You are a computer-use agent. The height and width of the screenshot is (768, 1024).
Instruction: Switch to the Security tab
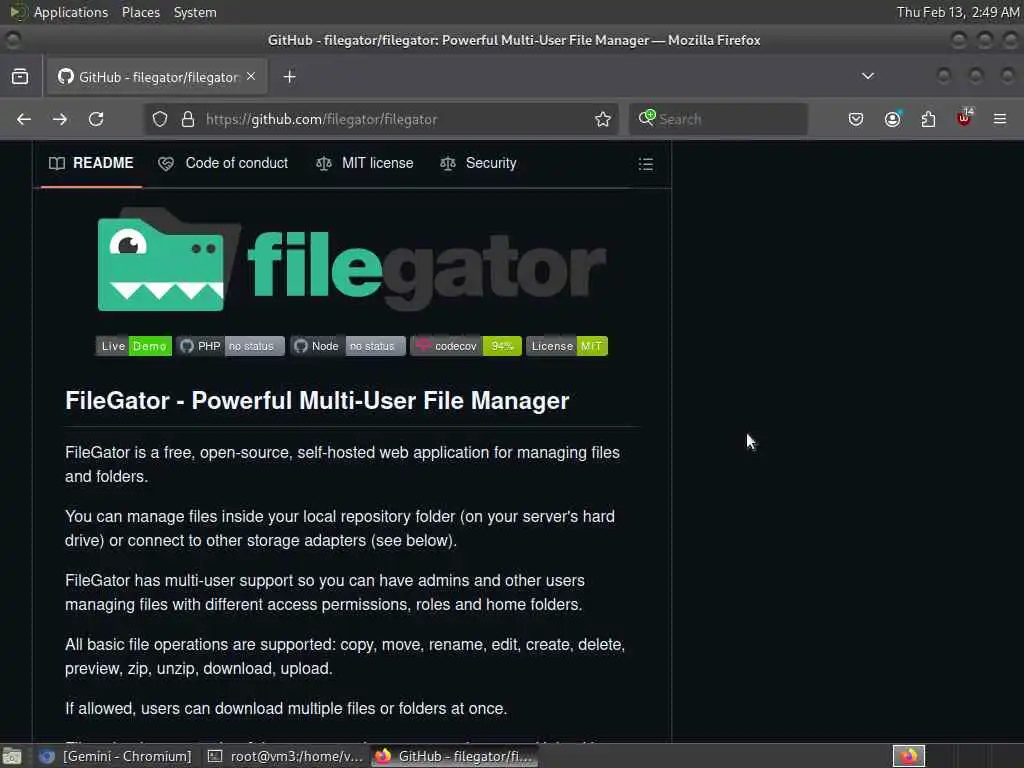[x=478, y=163]
